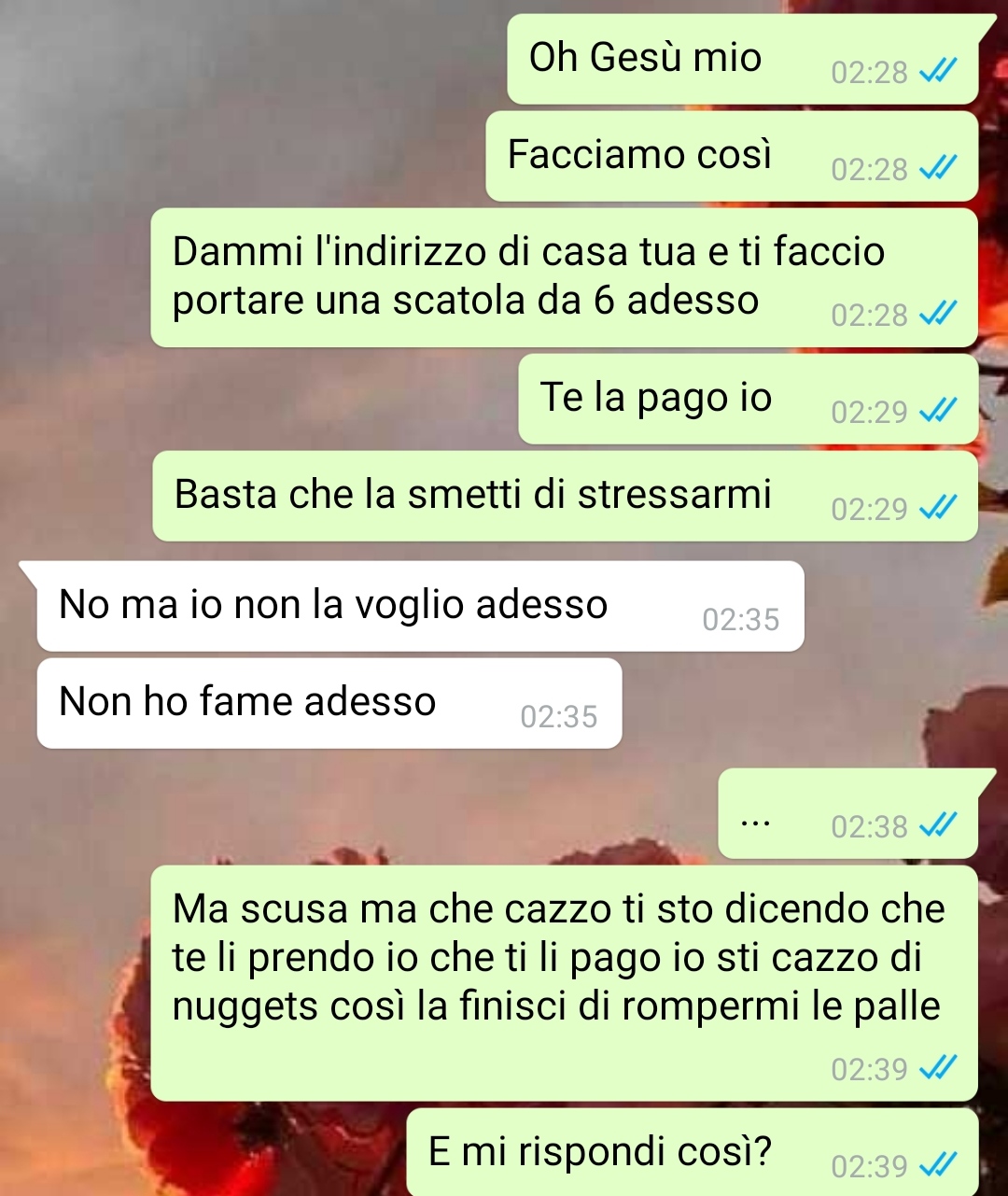Viewport: 1008px width, 1196px height.
Task: Tap read ticks on 'E mi rispondi così?'
Action: click(x=938, y=1165)
